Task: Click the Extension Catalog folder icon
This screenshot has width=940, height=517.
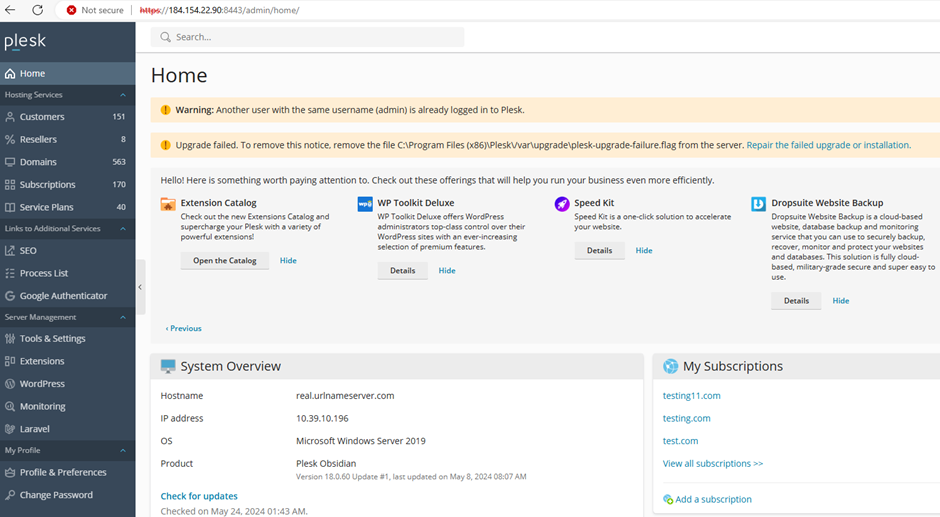Action: [x=168, y=204]
